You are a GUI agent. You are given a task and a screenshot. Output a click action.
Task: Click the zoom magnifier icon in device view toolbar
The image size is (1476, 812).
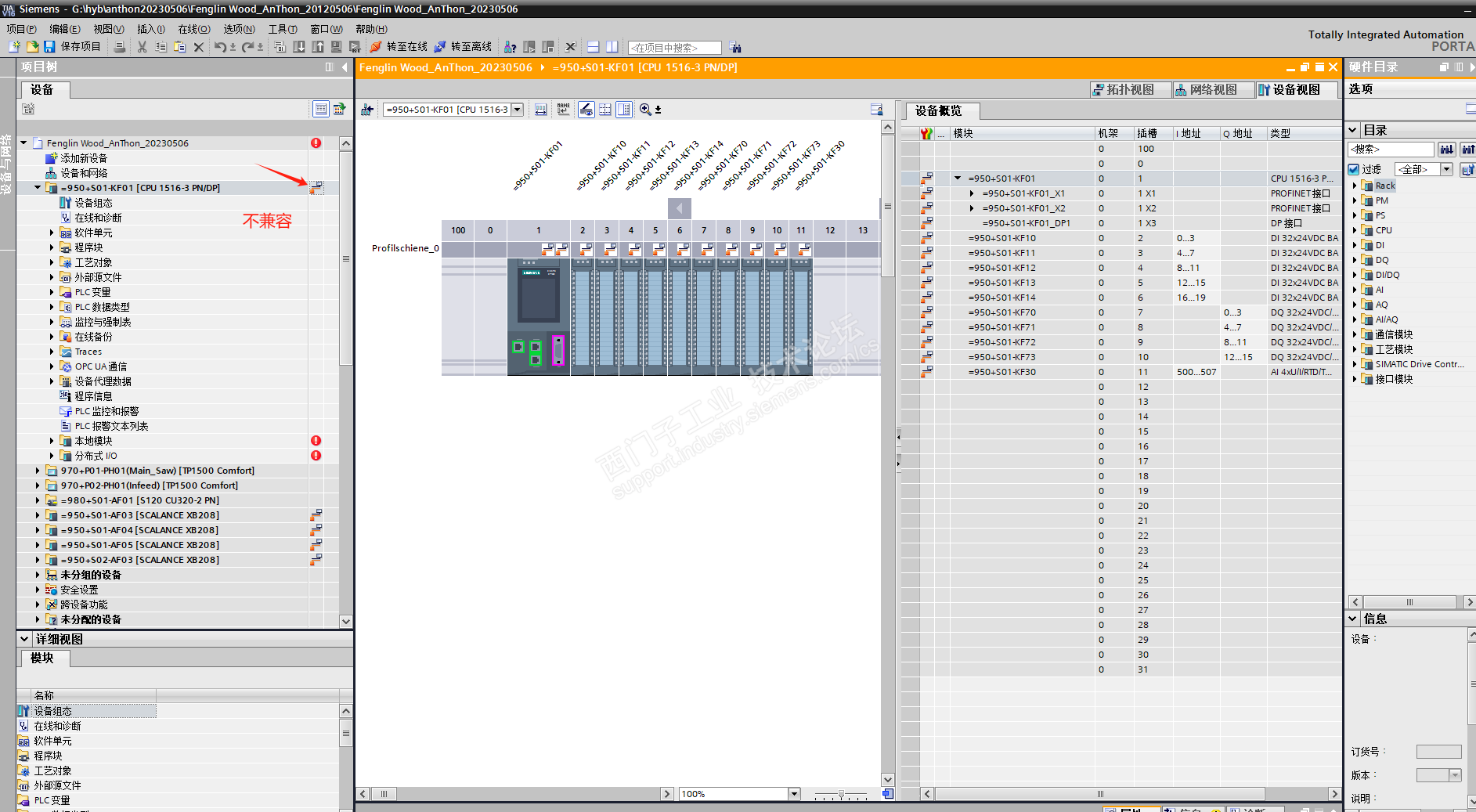(x=645, y=110)
